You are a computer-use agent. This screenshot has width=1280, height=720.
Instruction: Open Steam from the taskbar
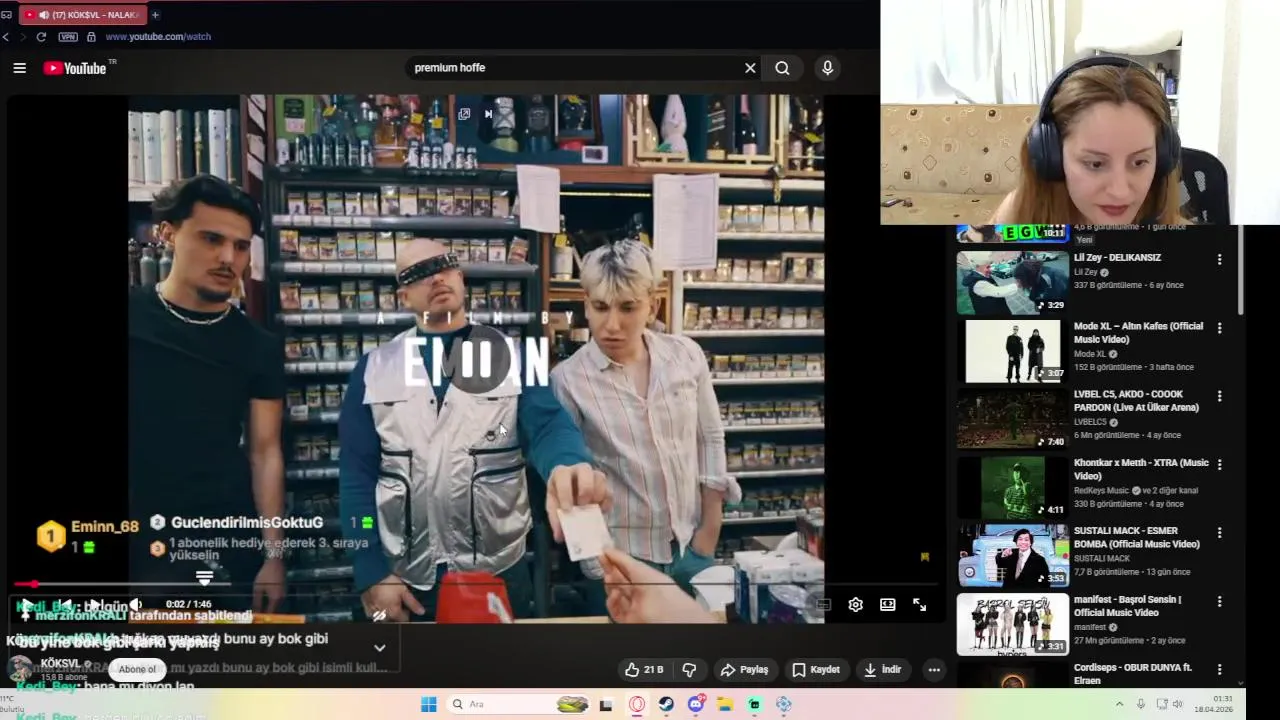click(666, 705)
